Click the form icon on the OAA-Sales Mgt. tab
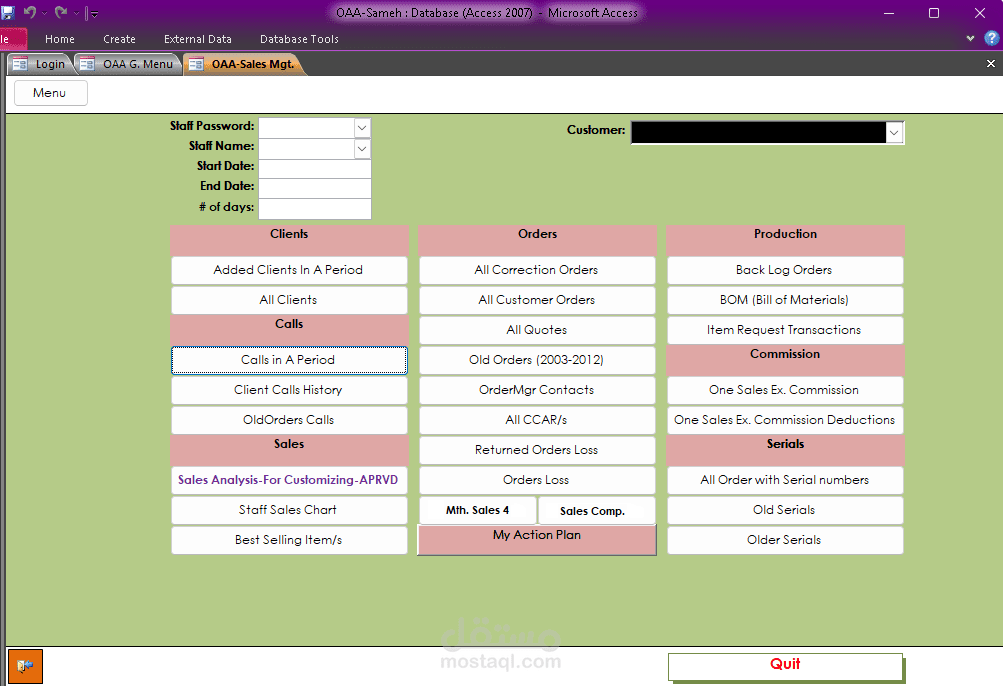This screenshot has height=686, width=1003. click(x=196, y=62)
